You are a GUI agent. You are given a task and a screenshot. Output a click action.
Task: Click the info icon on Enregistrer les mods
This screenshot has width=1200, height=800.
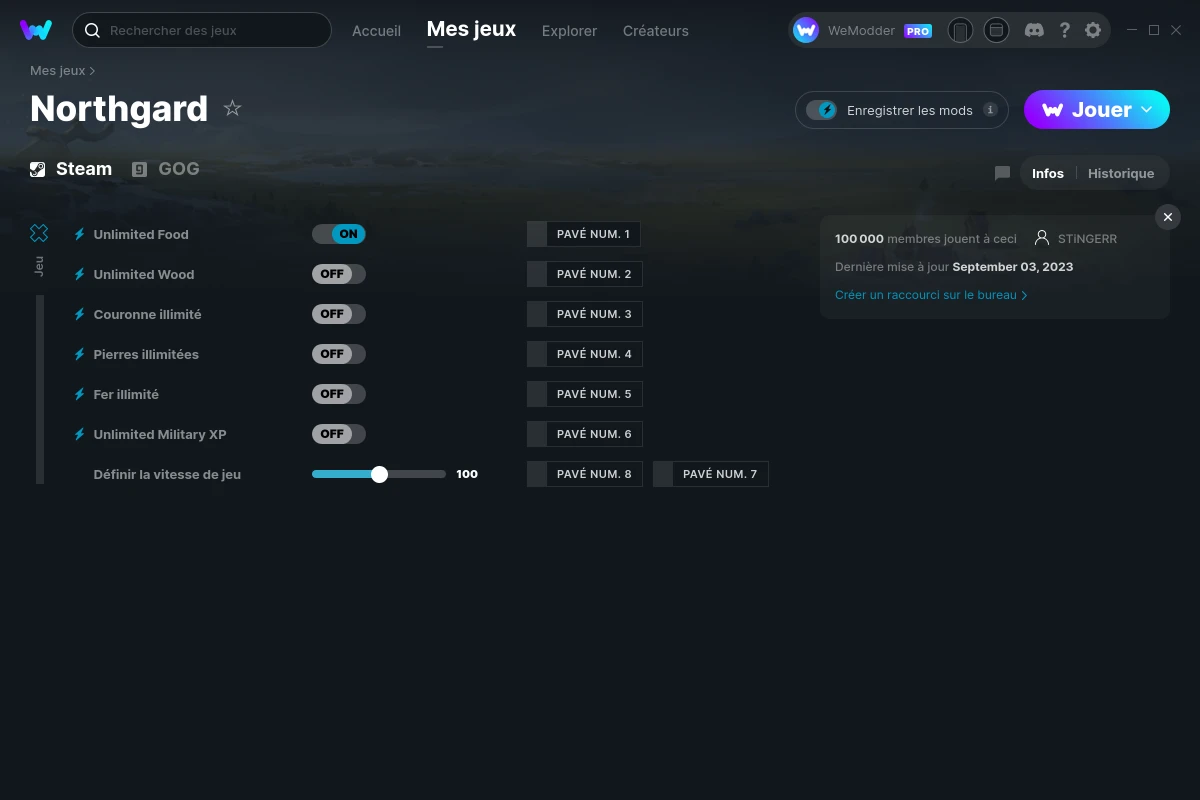click(990, 110)
